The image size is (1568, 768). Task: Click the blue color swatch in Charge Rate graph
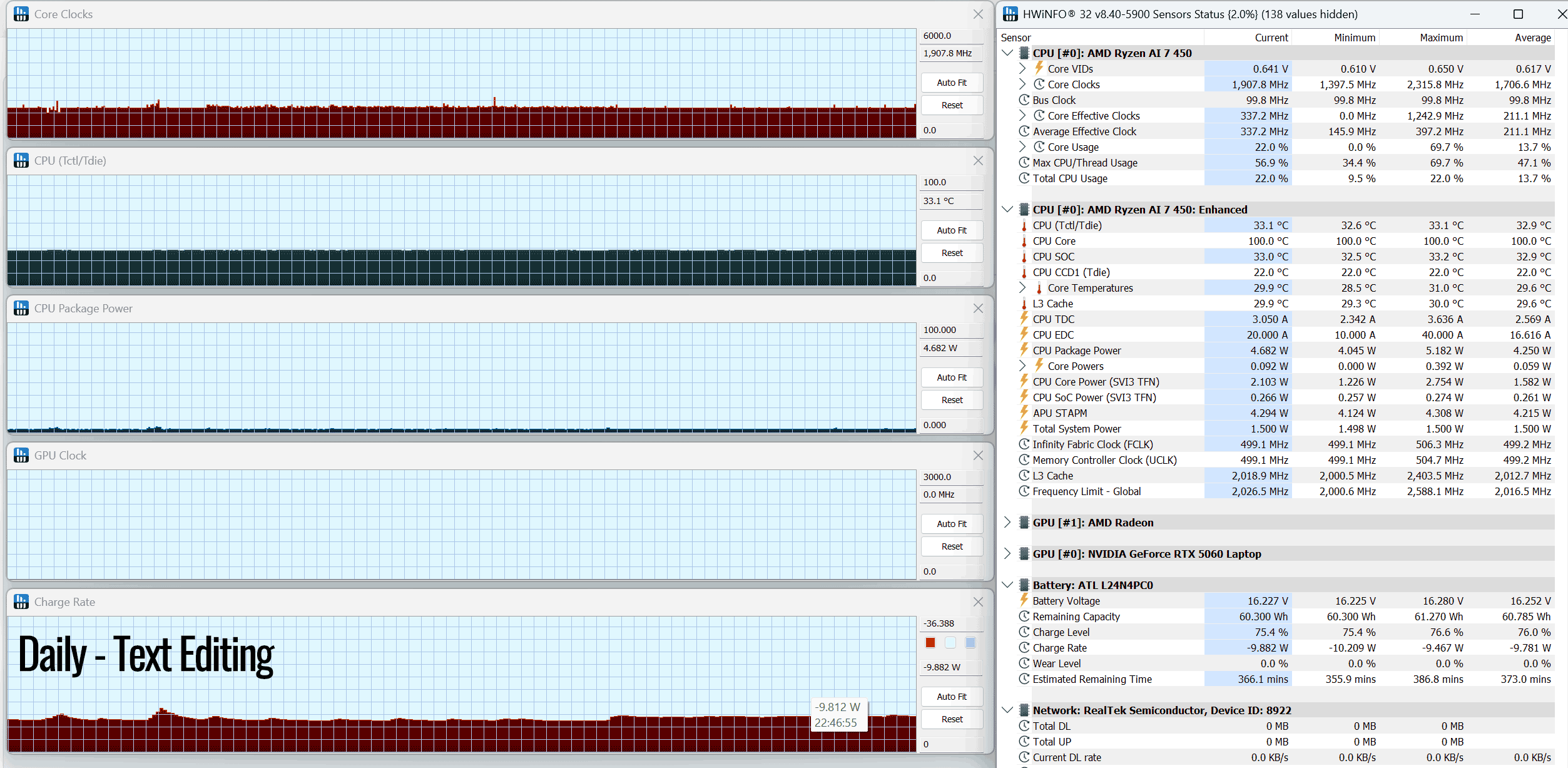coord(970,642)
